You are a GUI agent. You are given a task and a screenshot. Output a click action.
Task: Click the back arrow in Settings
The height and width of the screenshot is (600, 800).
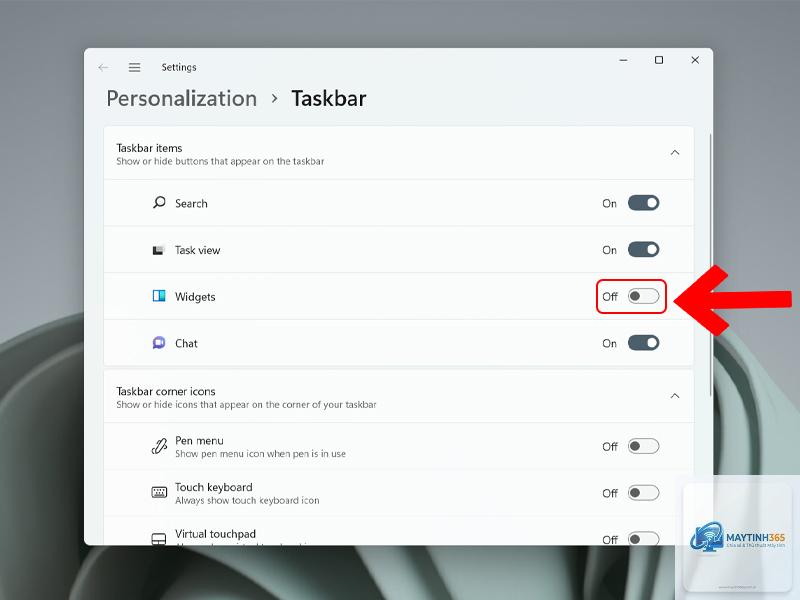click(104, 67)
